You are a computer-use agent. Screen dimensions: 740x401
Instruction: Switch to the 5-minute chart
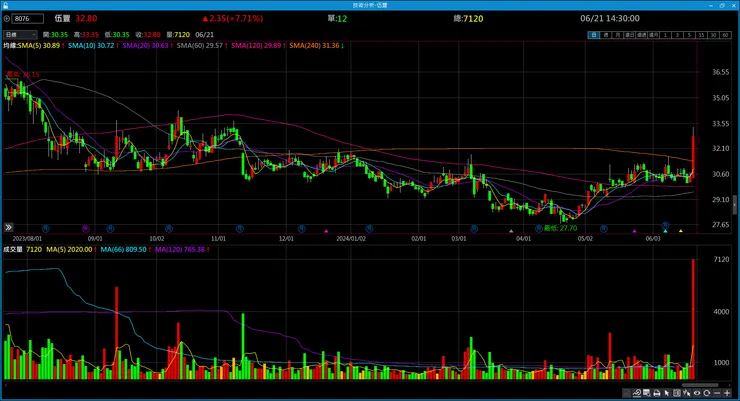point(690,35)
